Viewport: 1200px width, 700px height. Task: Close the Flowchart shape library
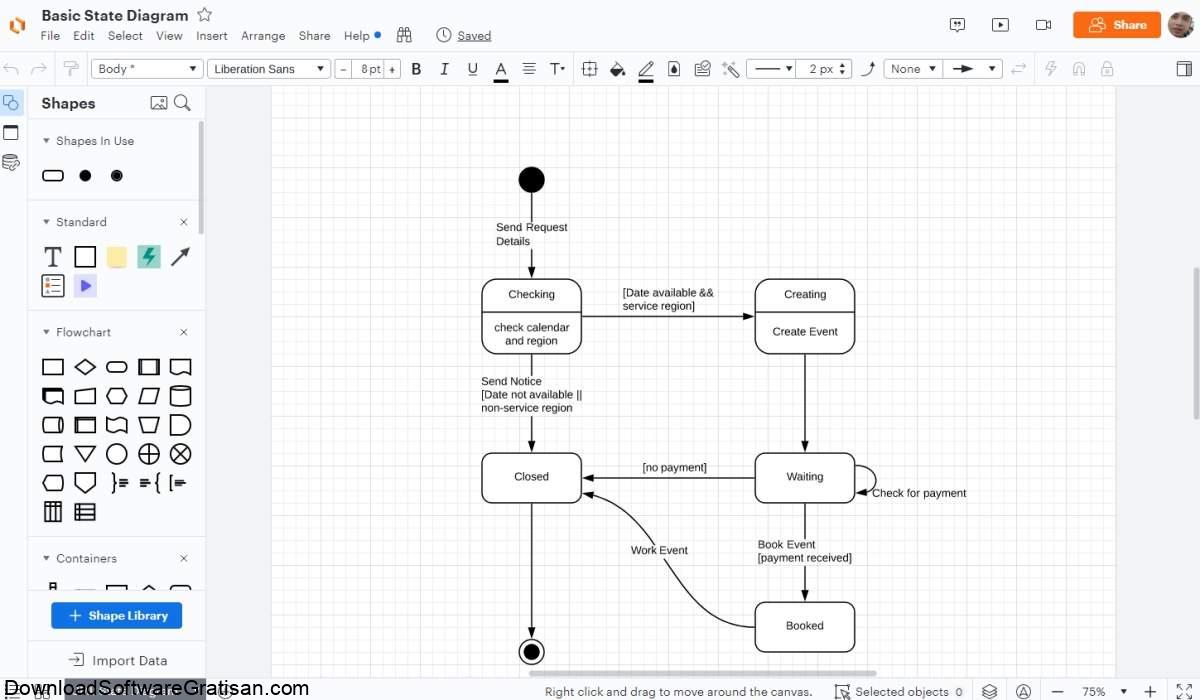pyautogui.click(x=184, y=332)
